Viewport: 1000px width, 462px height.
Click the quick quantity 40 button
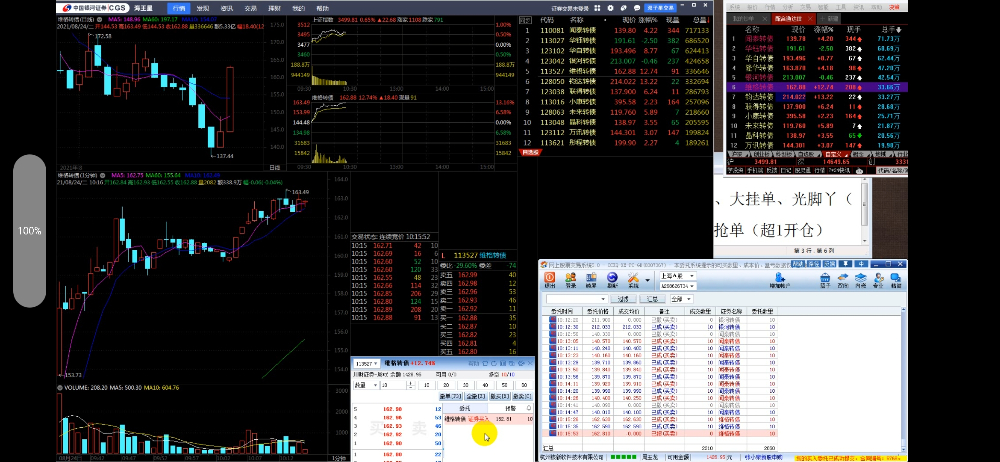point(485,385)
